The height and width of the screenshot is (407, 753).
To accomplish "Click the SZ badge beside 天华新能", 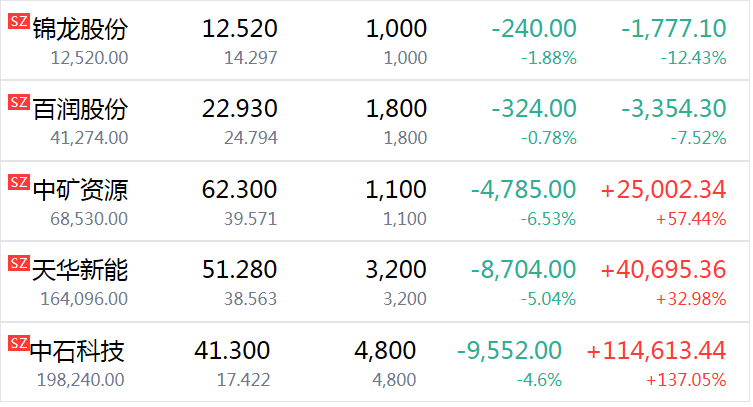I will pos(19,263).
